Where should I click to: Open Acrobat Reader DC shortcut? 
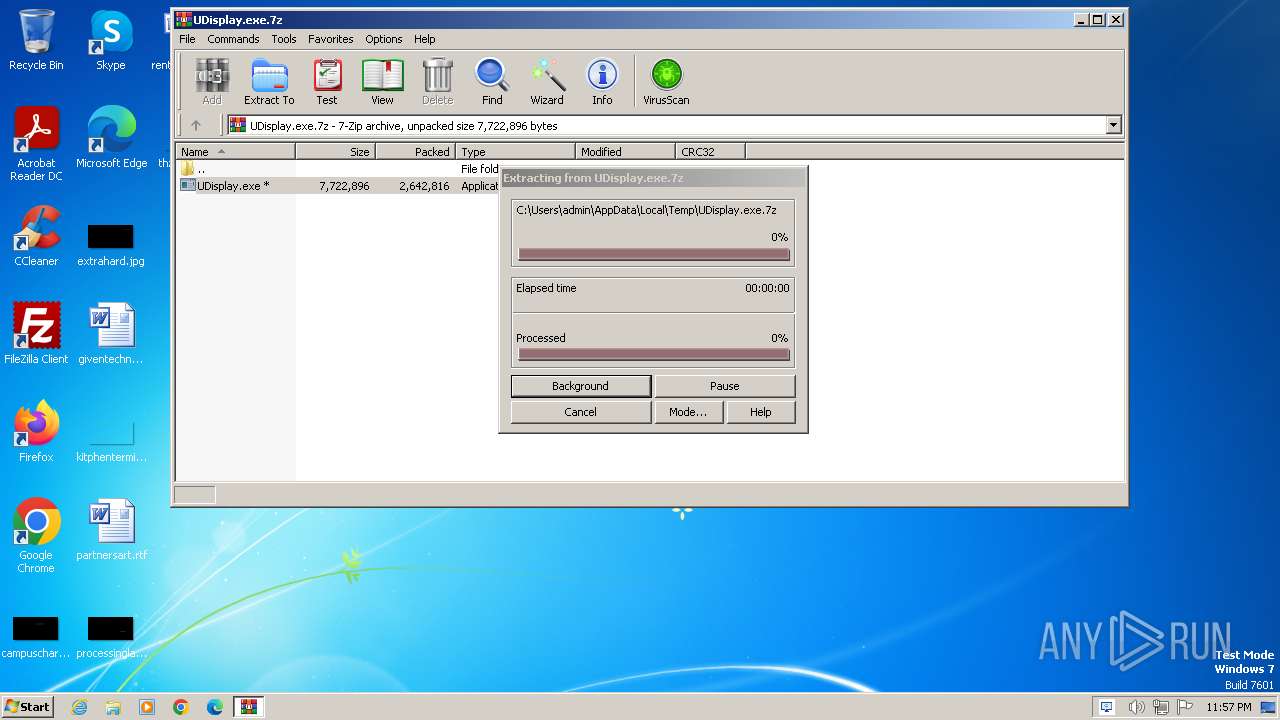tap(36, 145)
